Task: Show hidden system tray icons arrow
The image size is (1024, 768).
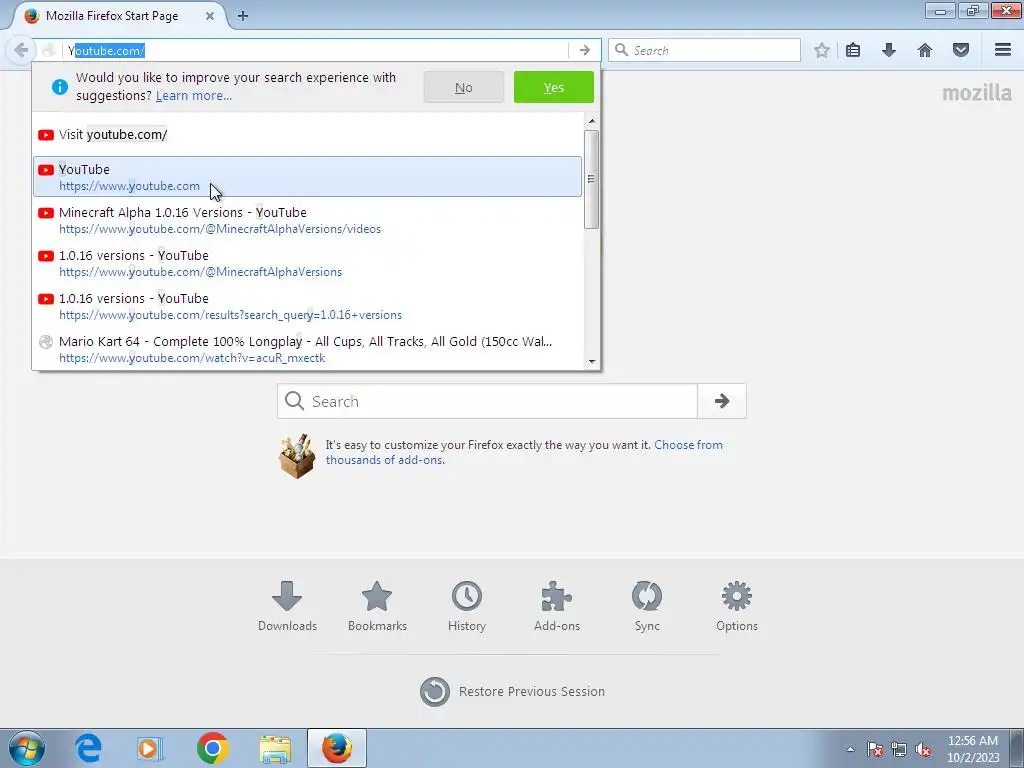Action: (850, 749)
